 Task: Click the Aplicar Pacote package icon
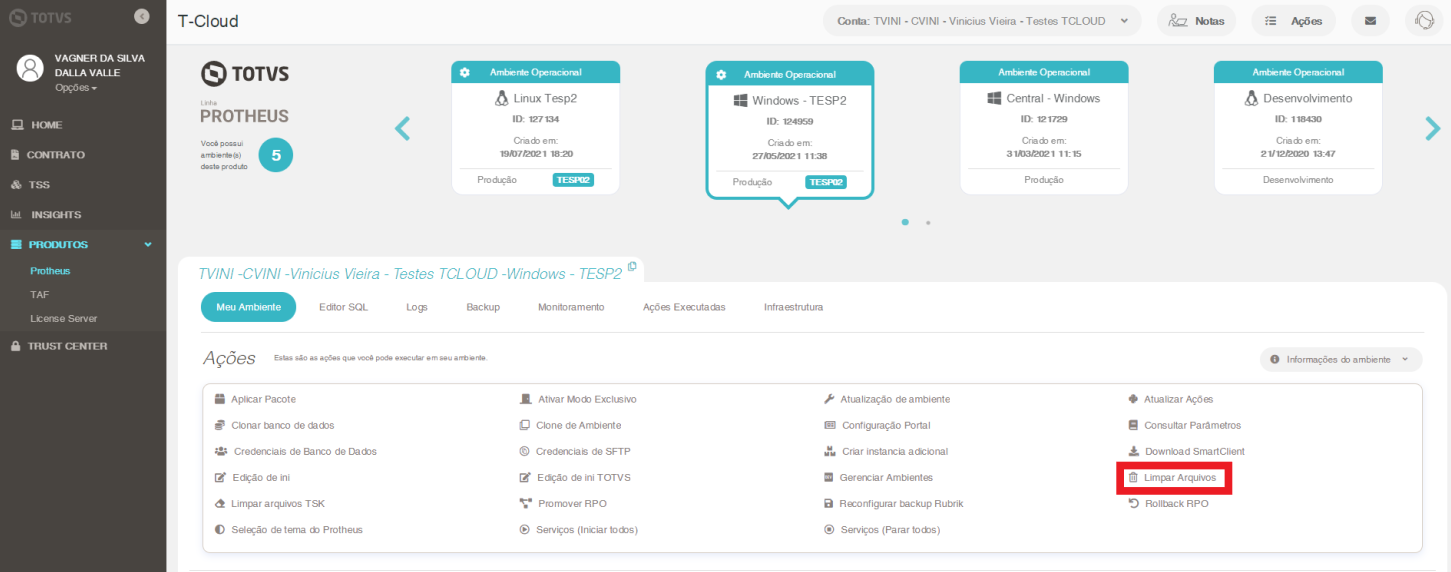click(220, 399)
